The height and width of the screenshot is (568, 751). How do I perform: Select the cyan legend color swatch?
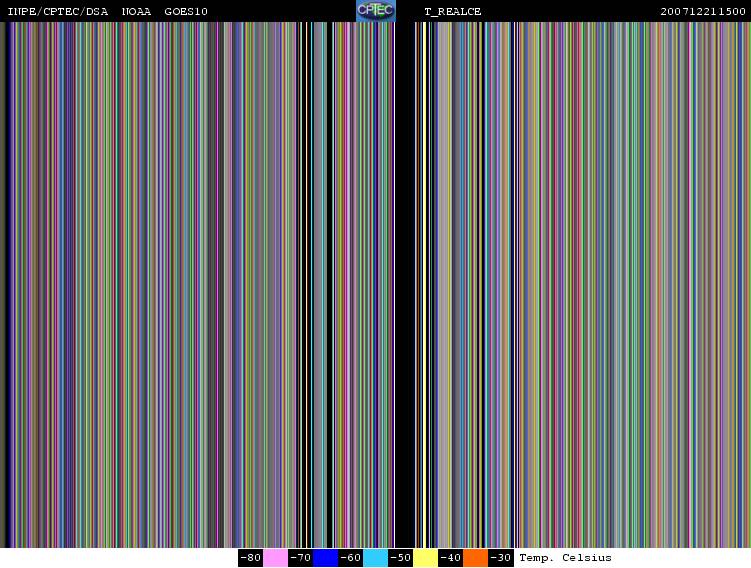click(376, 558)
